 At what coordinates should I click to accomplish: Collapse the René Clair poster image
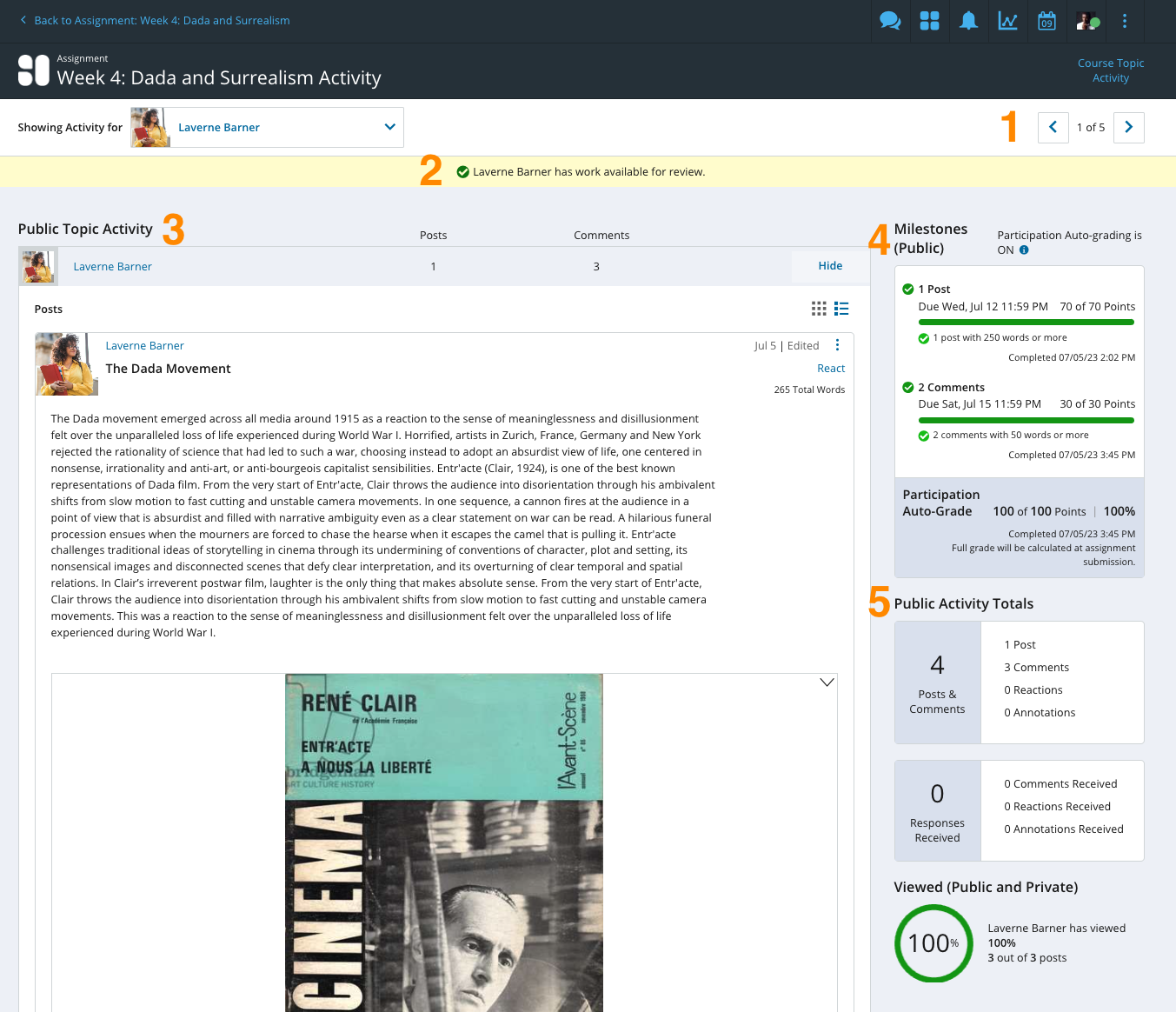click(827, 683)
